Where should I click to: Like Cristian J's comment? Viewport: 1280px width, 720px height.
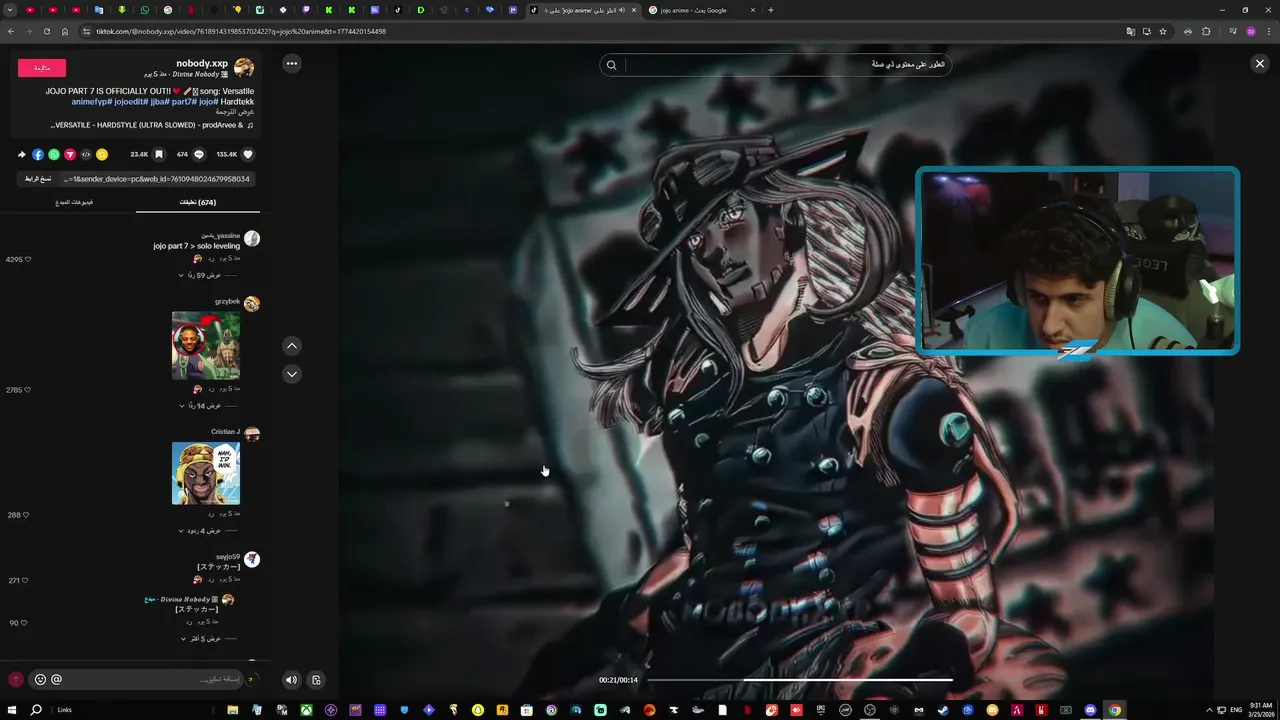26,515
